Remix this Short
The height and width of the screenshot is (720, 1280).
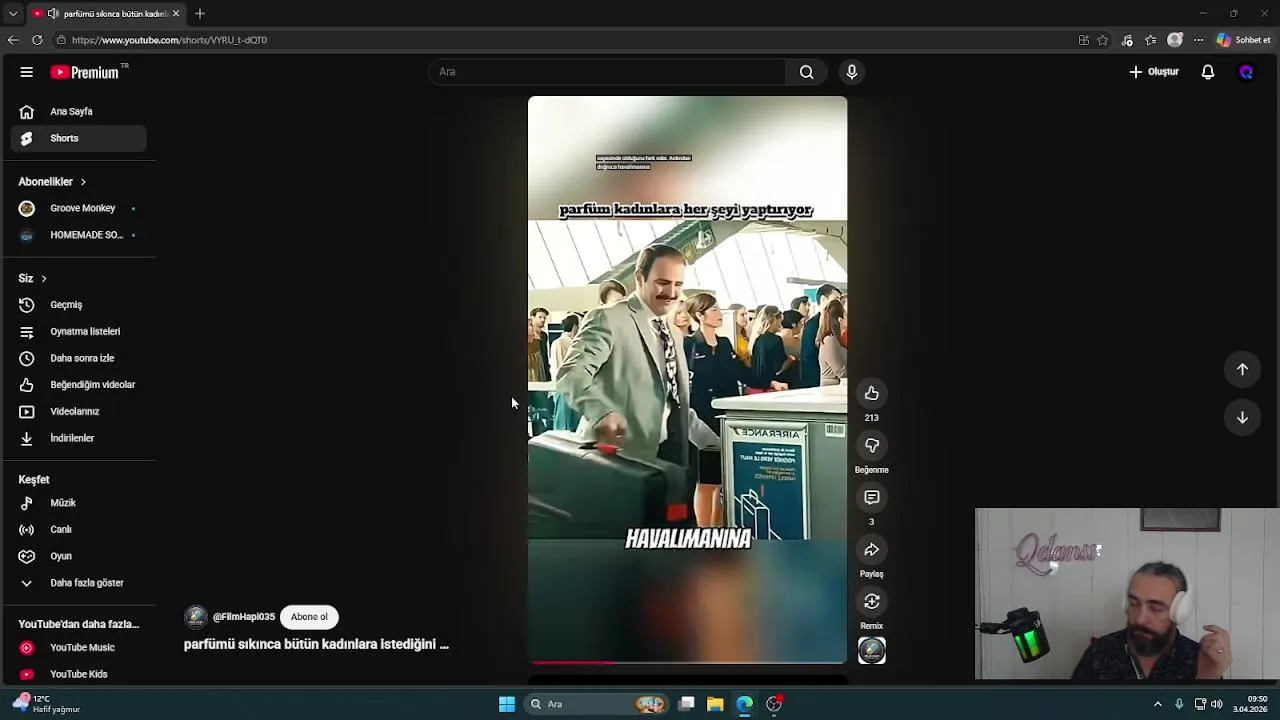pos(872,601)
